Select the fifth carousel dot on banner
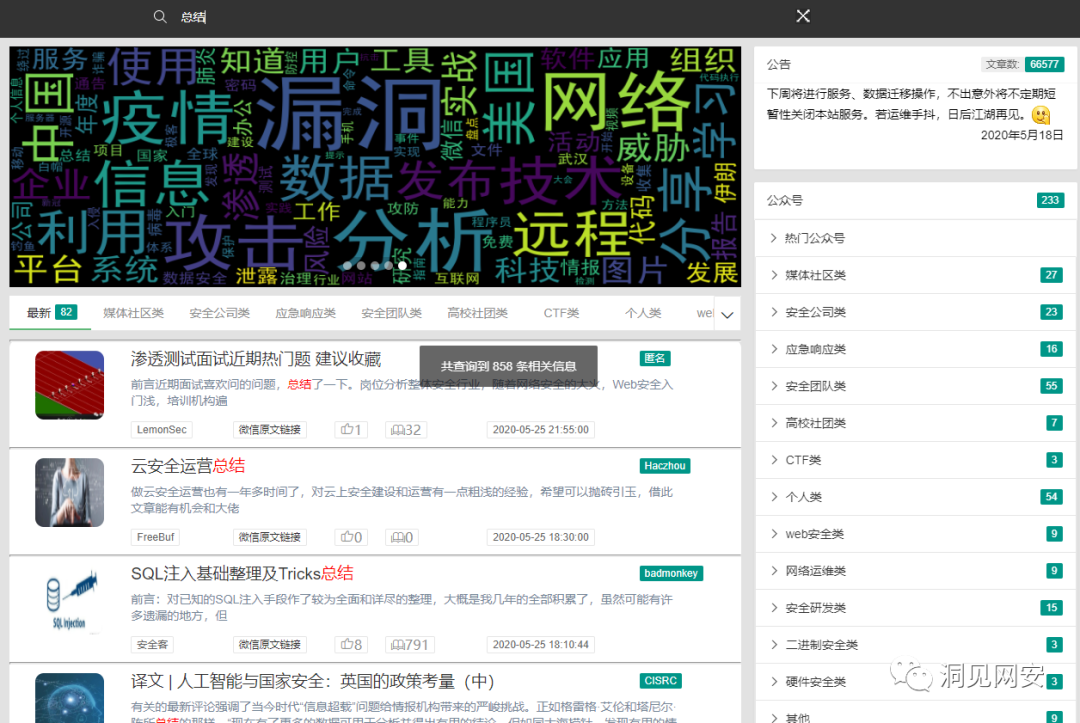This screenshot has height=723, width=1080. click(x=402, y=265)
